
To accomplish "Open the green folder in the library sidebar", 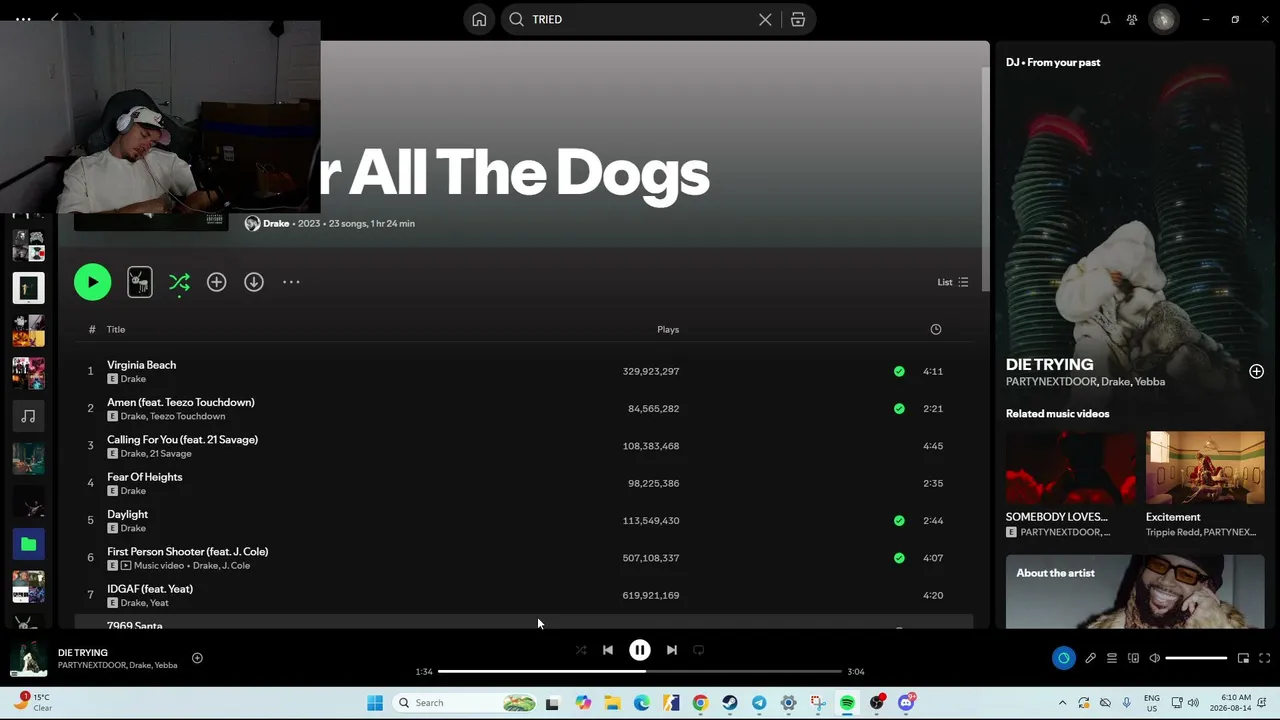I will tap(28, 544).
